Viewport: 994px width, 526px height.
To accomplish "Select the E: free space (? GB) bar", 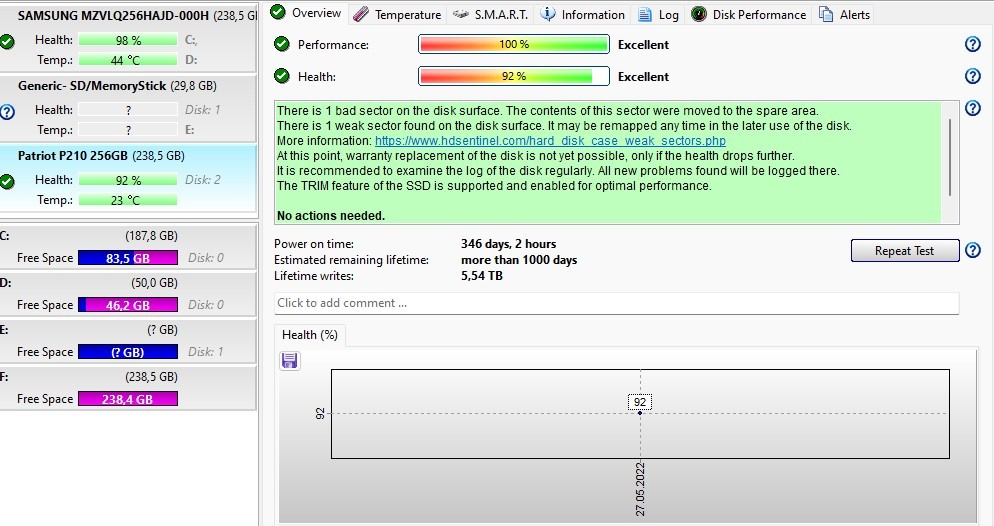I will coord(128,352).
